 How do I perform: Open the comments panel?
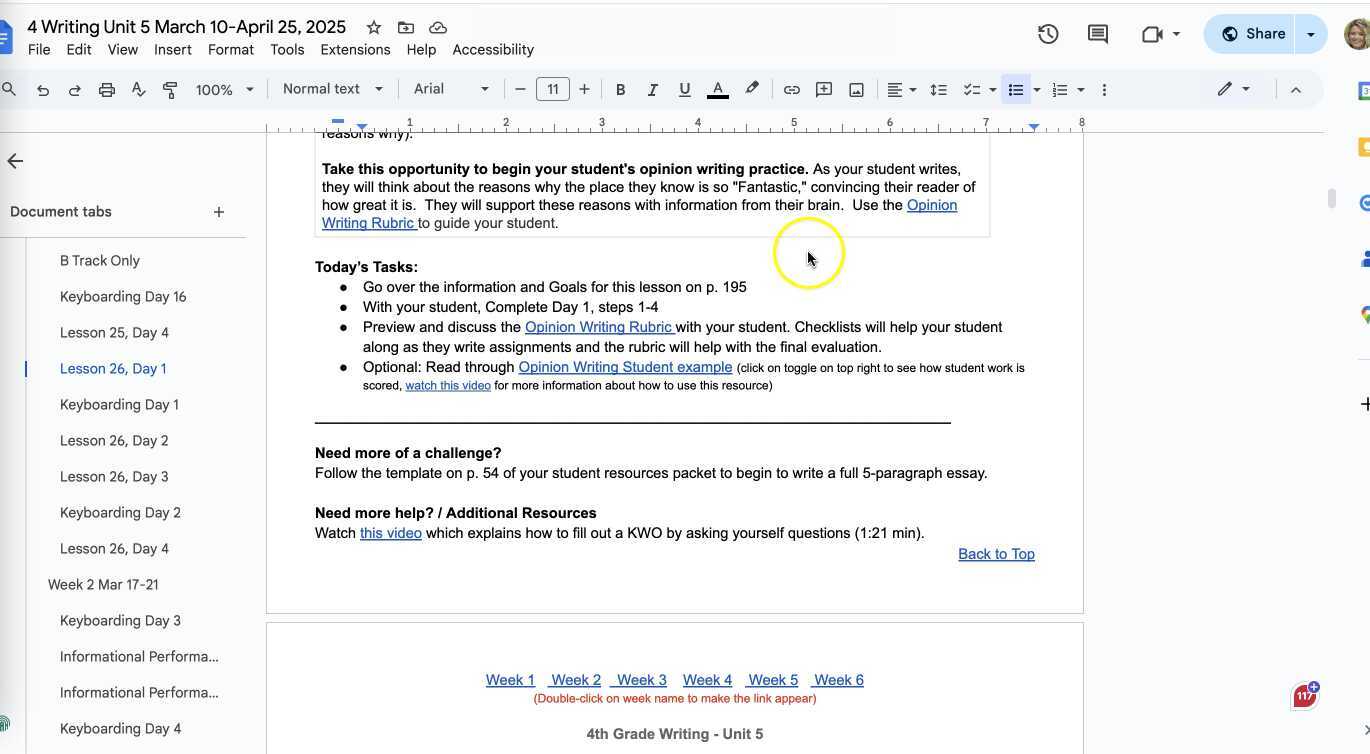point(1097,33)
